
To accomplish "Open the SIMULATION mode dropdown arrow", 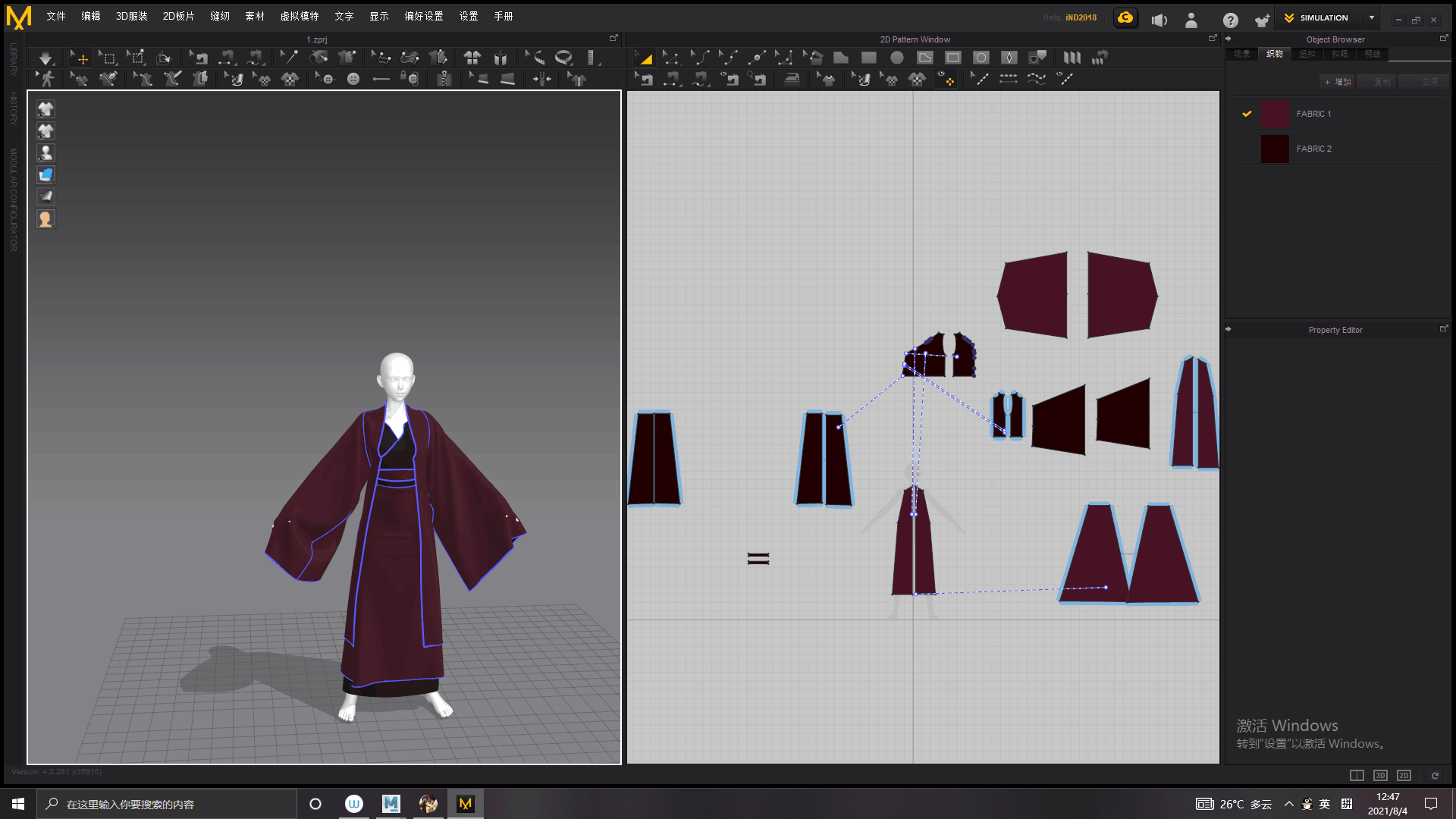I will (1372, 17).
